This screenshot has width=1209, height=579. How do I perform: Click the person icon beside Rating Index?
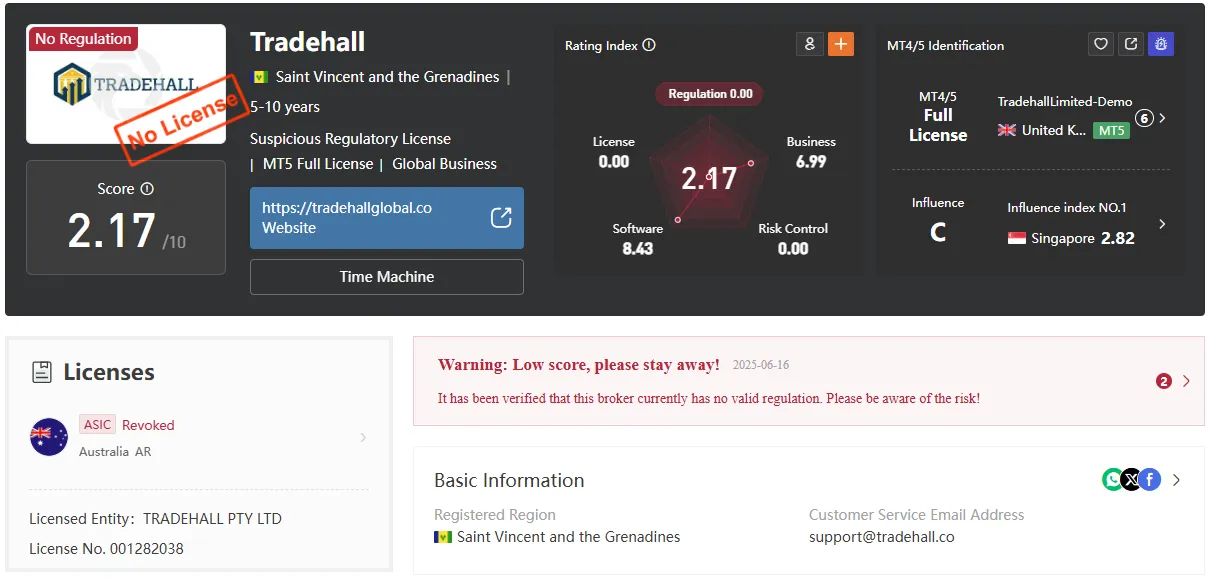coord(809,44)
